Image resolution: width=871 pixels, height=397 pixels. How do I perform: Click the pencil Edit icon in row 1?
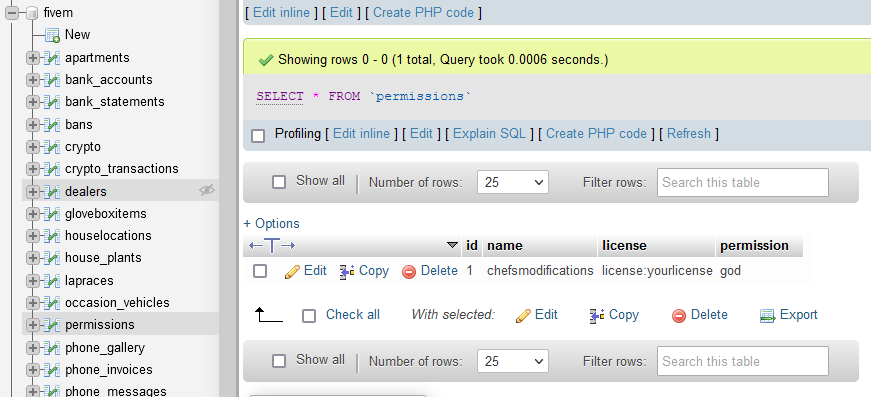coord(292,272)
